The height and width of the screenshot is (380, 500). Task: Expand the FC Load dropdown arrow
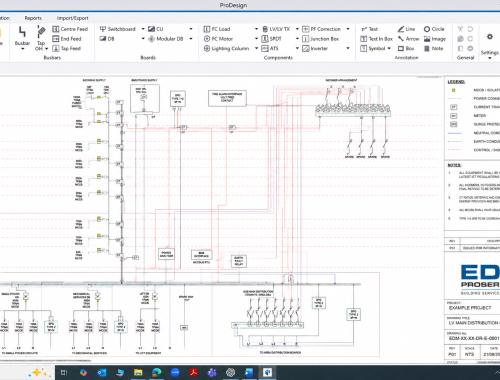(256, 29)
